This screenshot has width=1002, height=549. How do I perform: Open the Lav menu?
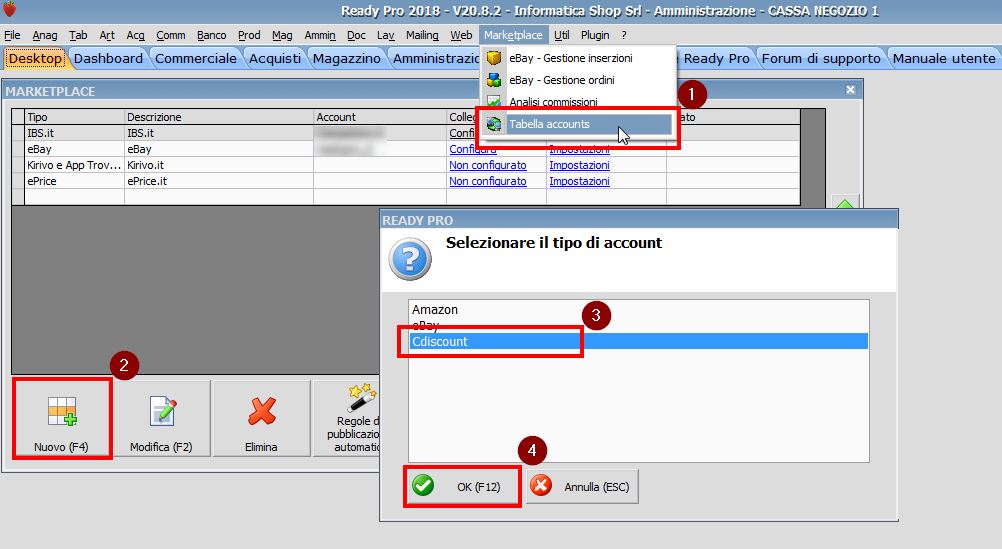[385, 35]
